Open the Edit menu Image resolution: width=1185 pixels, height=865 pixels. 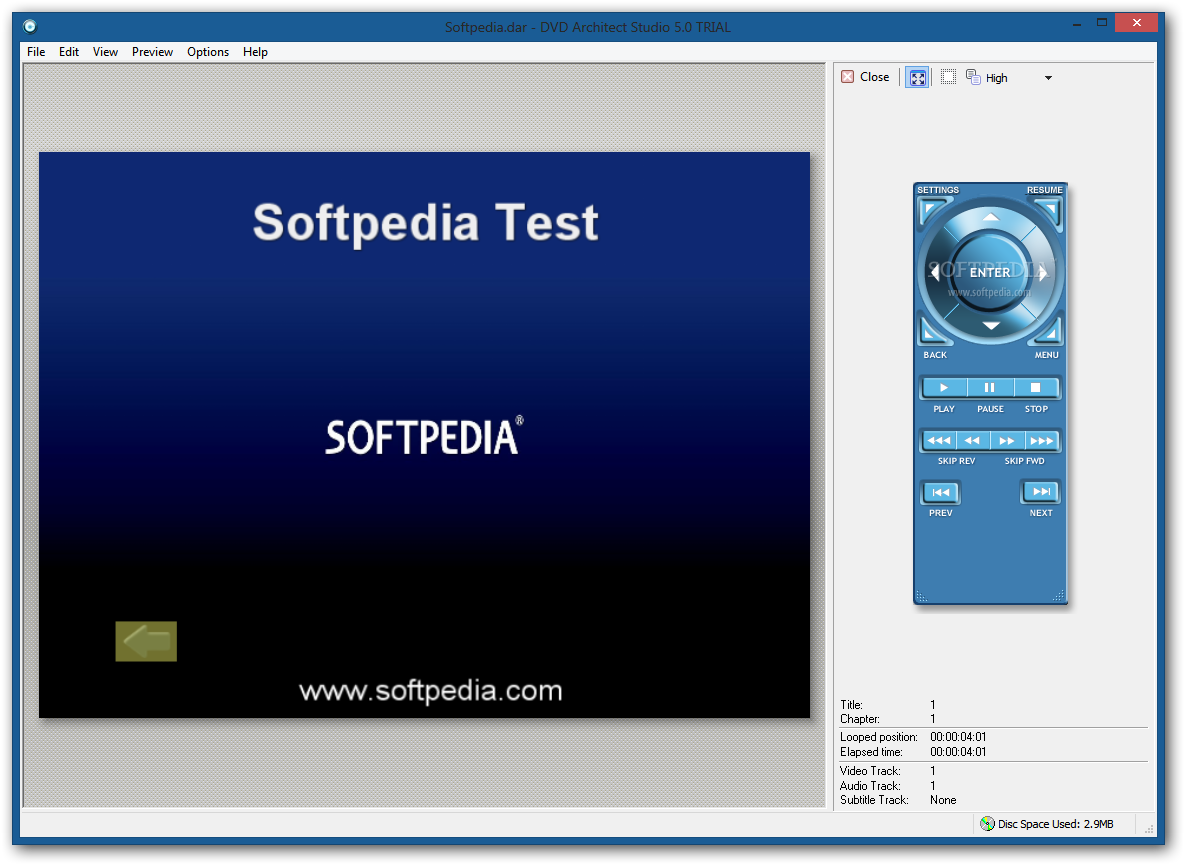pyautogui.click(x=69, y=52)
